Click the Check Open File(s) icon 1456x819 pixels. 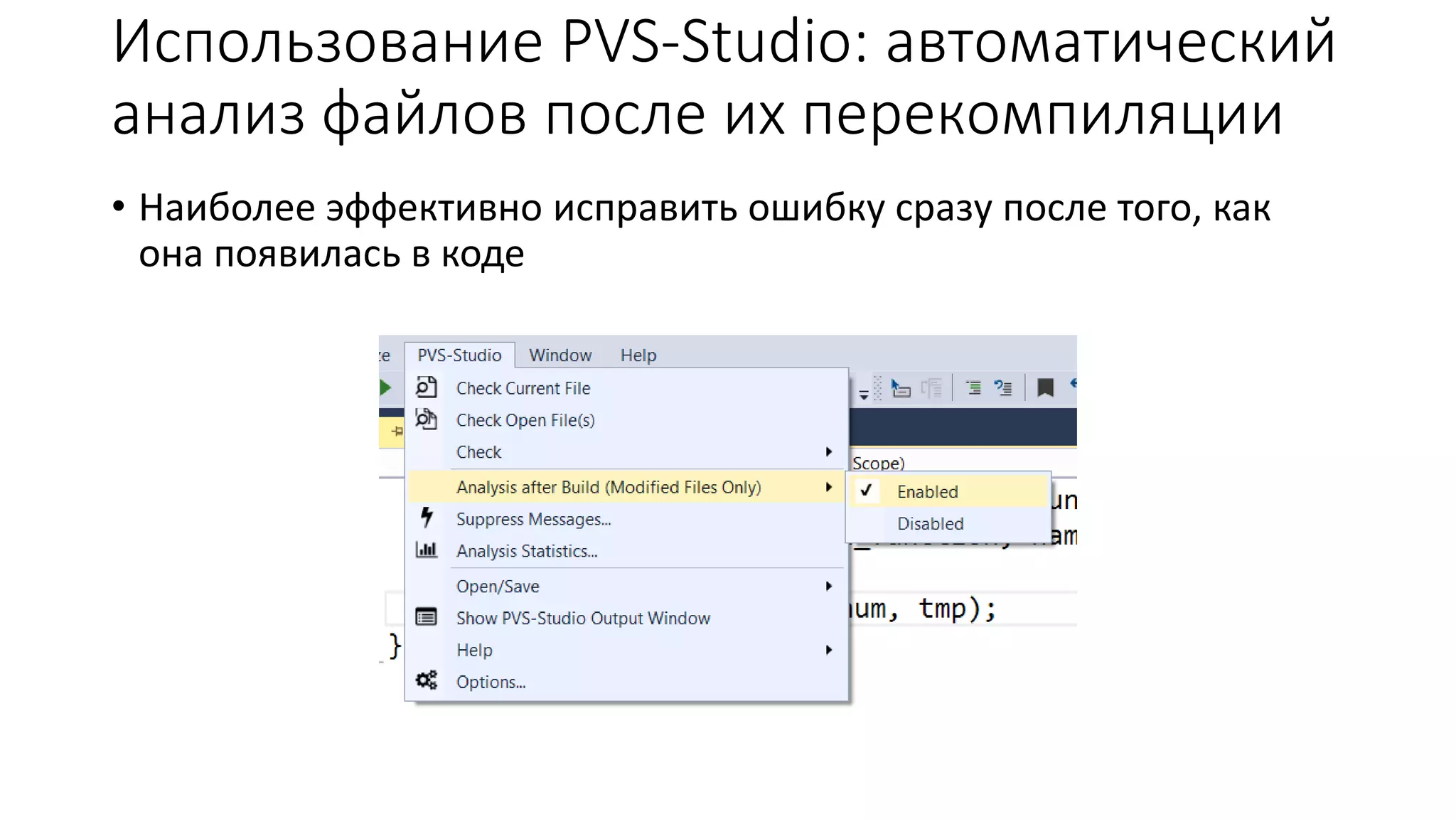[426, 419]
